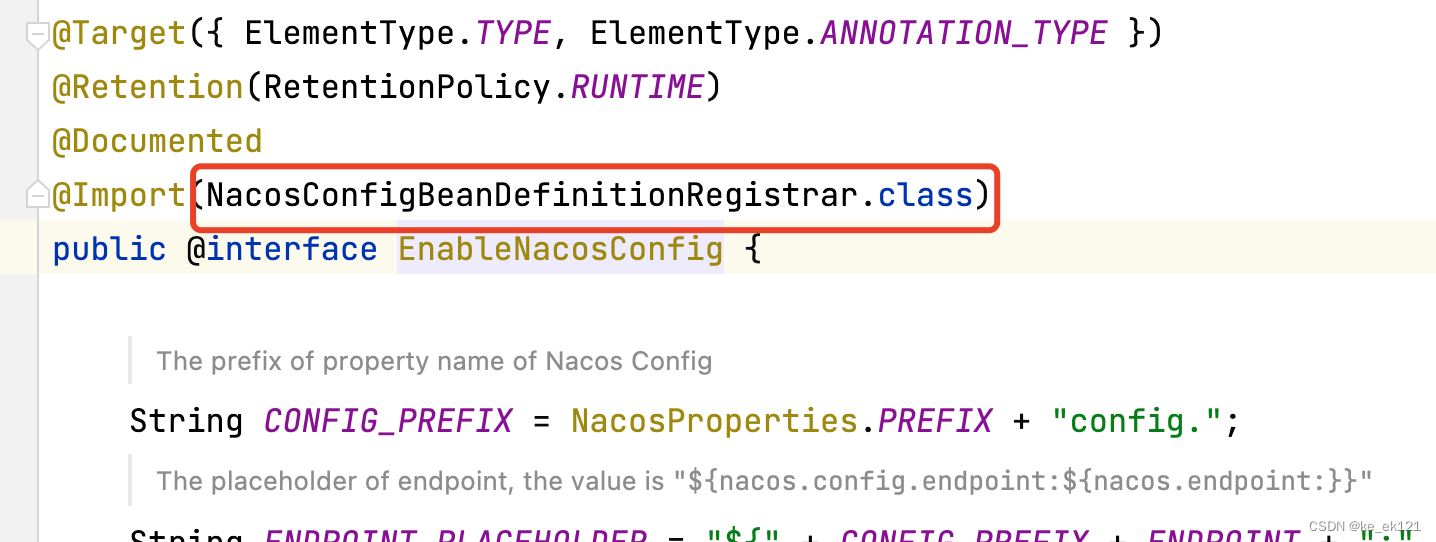Click the @Import annotation
Image resolution: width=1436 pixels, height=542 pixels.
(119, 195)
